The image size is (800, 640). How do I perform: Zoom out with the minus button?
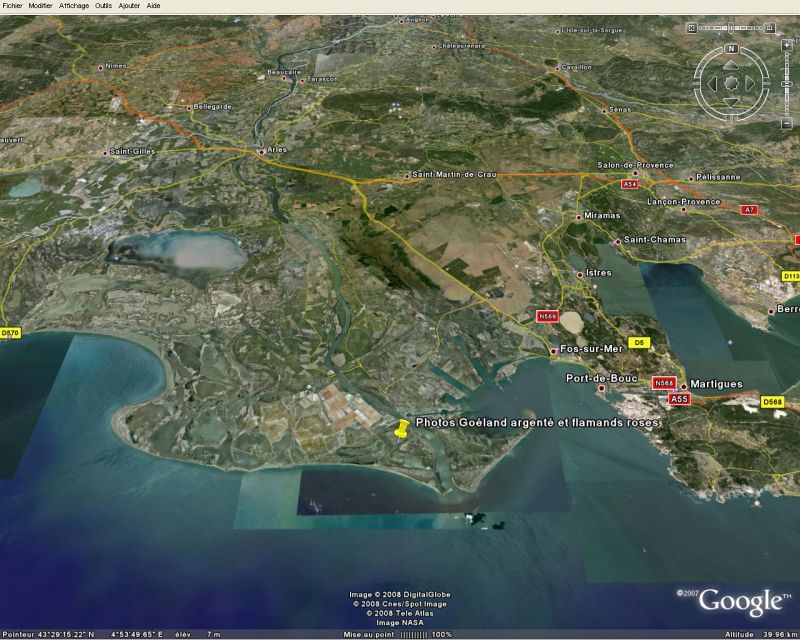tap(787, 123)
